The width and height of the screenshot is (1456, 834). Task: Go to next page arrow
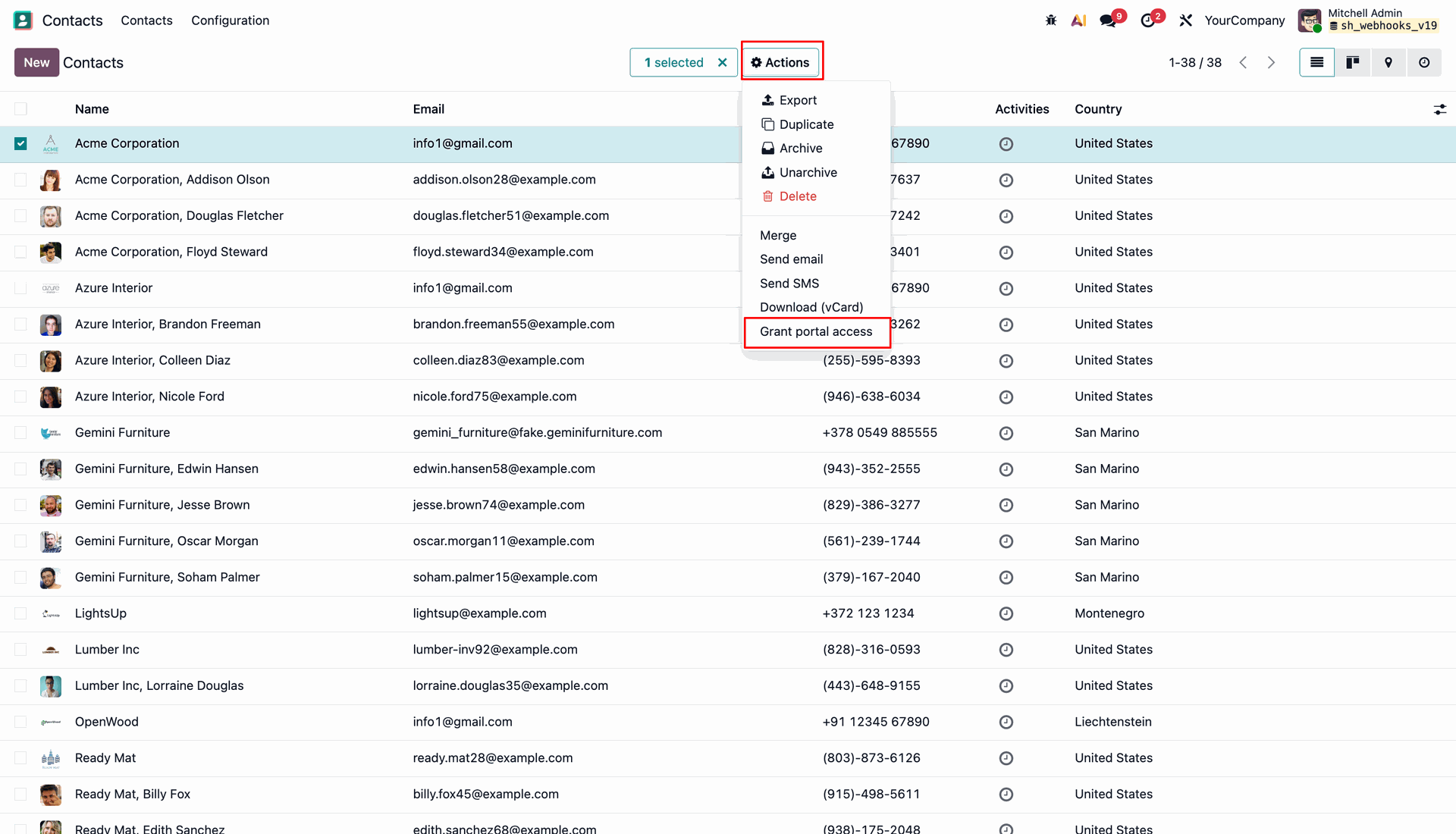tap(1272, 62)
